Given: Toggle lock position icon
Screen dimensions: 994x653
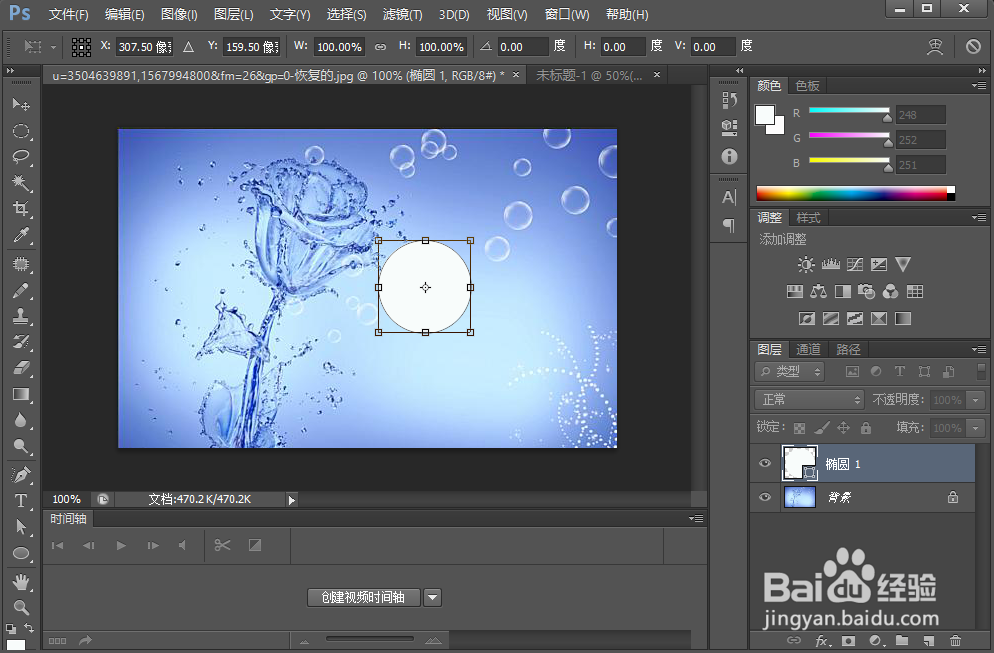Looking at the screenshot, I should pos(843,428).
